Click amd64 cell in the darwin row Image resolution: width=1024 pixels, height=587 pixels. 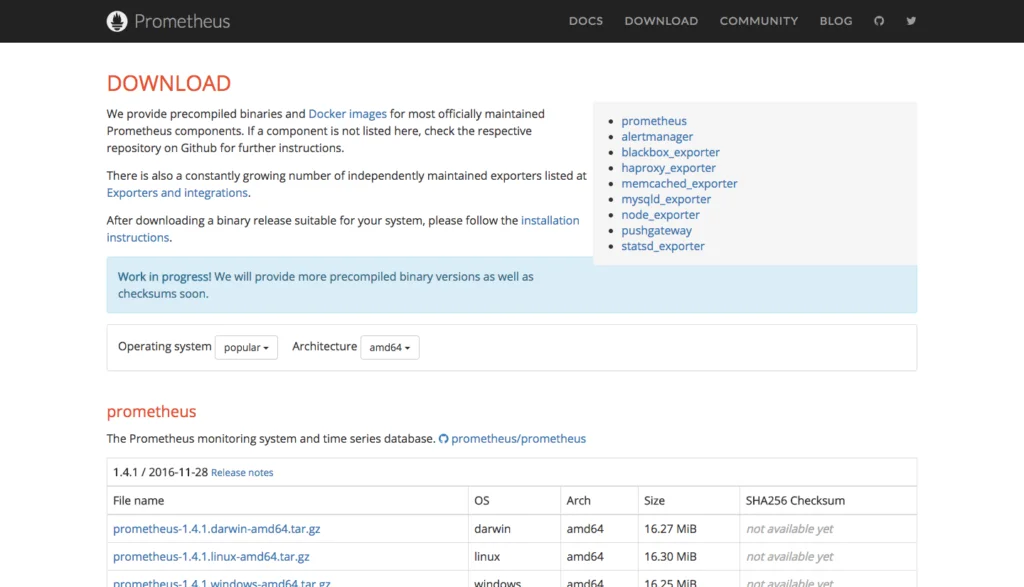pos(584,529)
